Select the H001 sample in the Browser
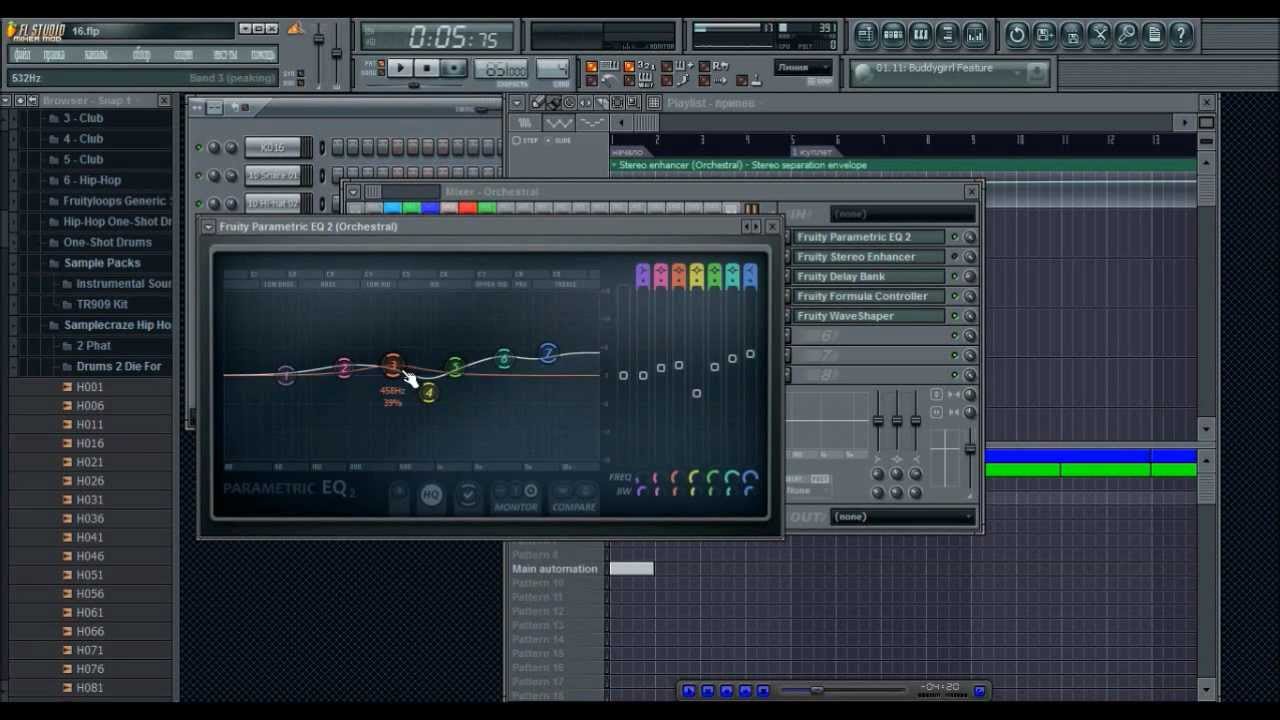Image resolution: width=1280 pixels, height=720 pixels. 89,387
